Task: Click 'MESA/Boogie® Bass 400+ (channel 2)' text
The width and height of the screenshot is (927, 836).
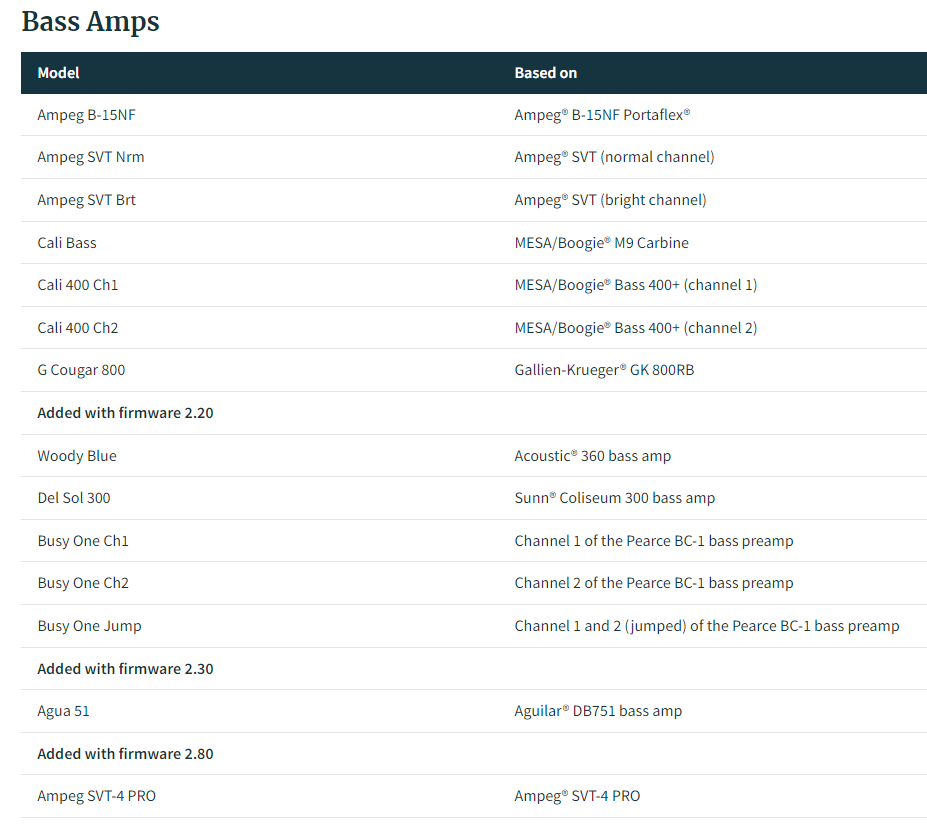Action: [636, 328]
